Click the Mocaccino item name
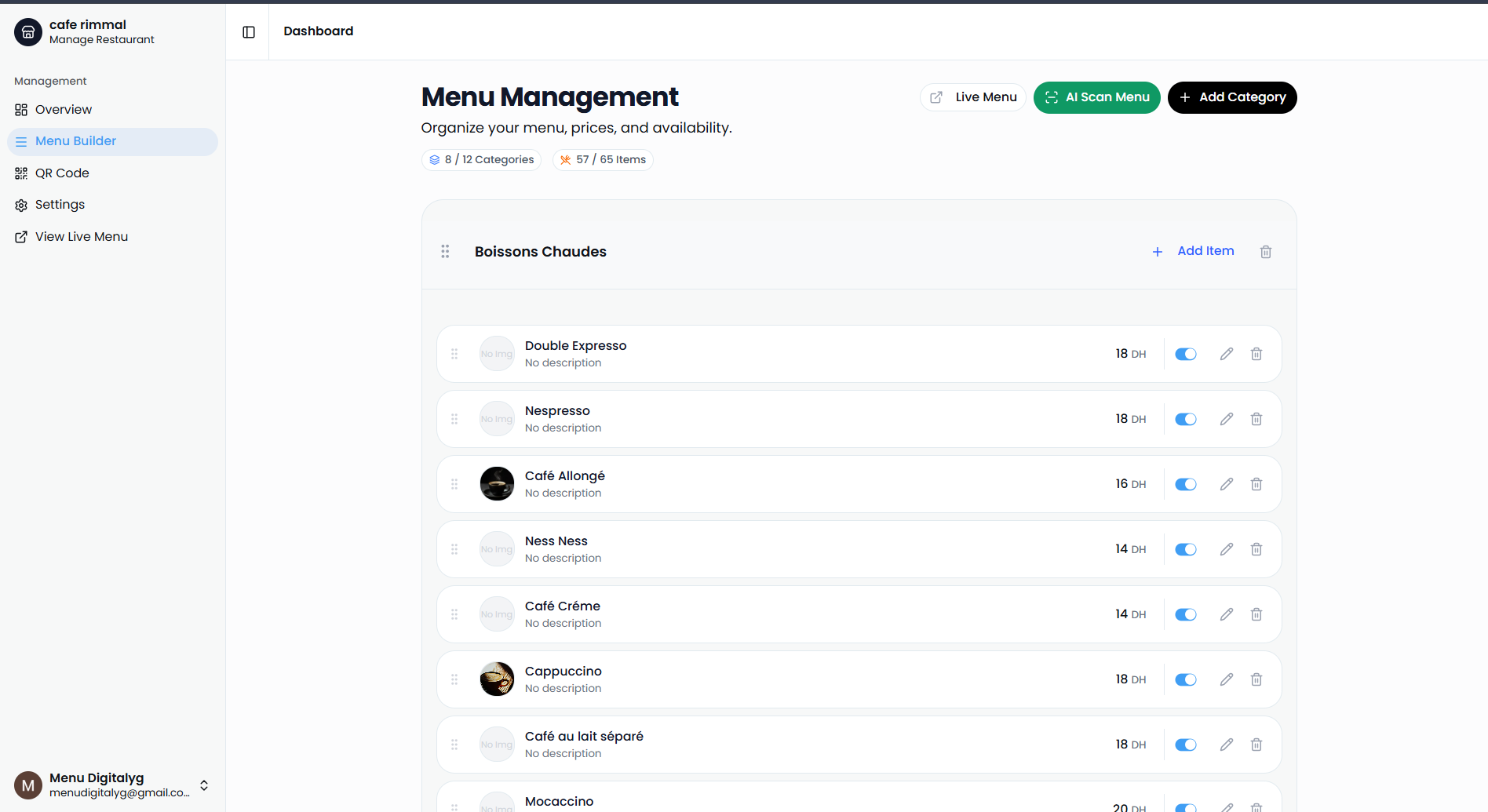 click(x=559, y=802)
